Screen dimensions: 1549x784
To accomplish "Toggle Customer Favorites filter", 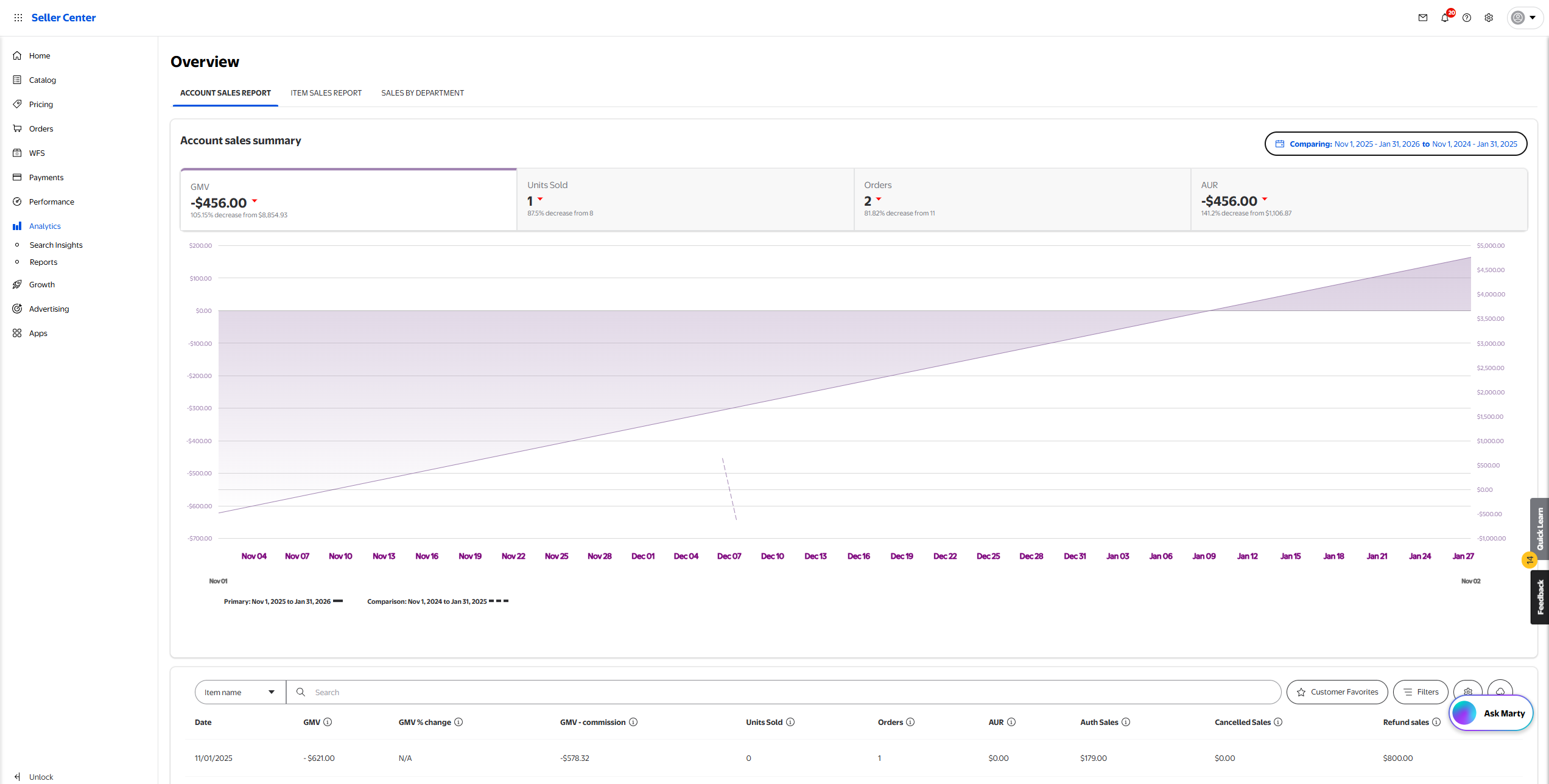I will tap(1337, 692).
